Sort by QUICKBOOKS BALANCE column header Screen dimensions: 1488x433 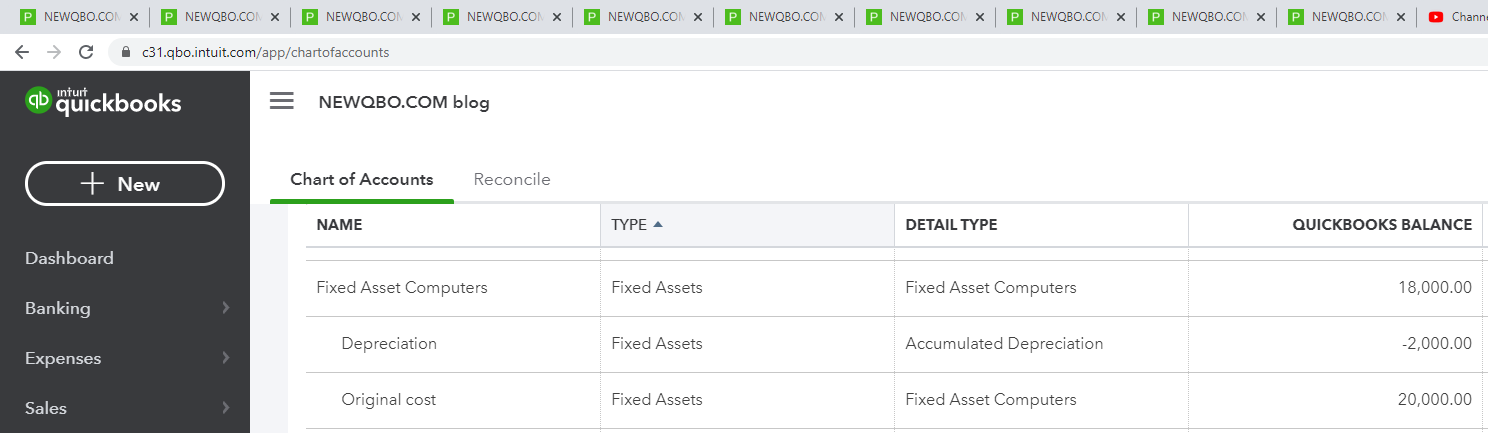[x=1381, y=225]
